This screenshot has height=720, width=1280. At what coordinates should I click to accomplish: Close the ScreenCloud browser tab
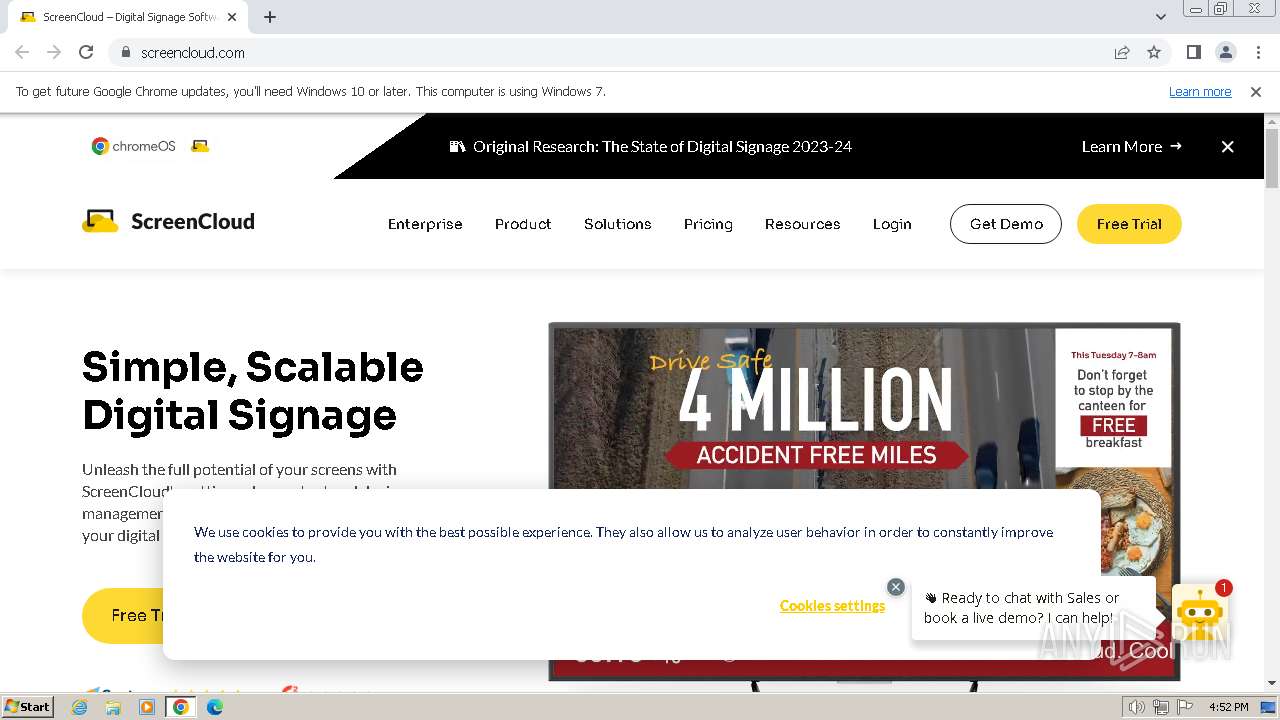tap(233, 17)
